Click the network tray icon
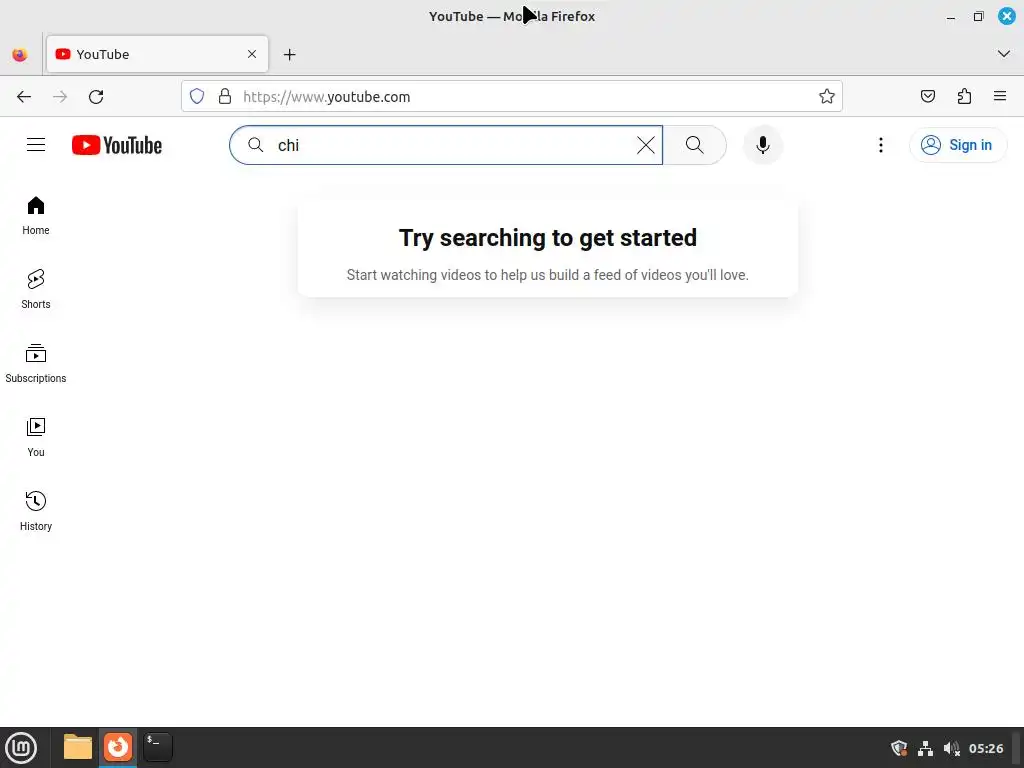The image size is (1024, 768). pos(925,748)
